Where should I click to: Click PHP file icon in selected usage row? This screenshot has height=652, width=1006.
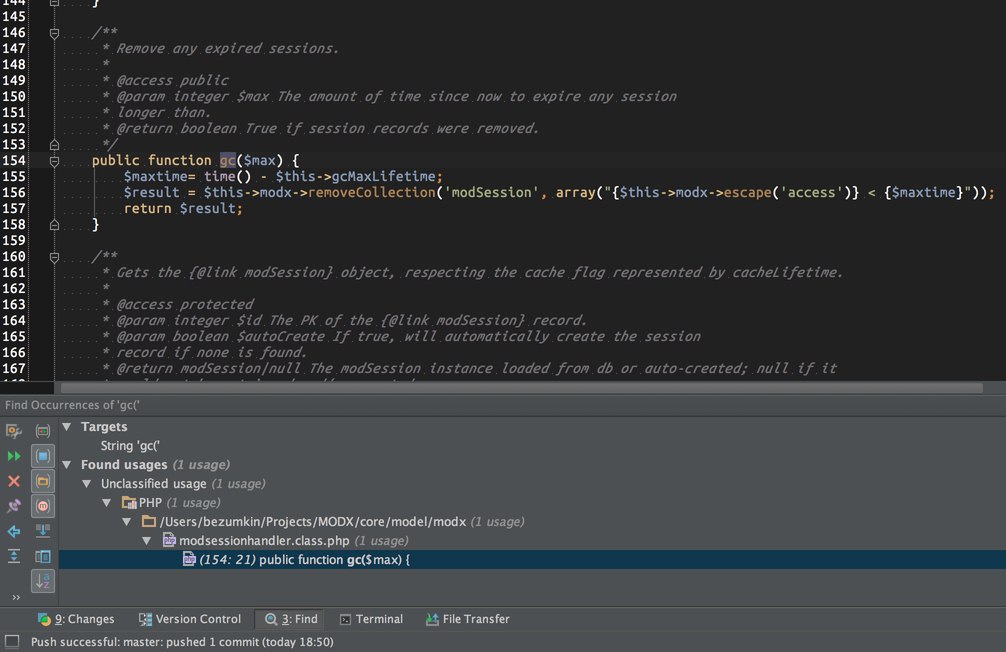pyautogui.click(x=189, y=560)
